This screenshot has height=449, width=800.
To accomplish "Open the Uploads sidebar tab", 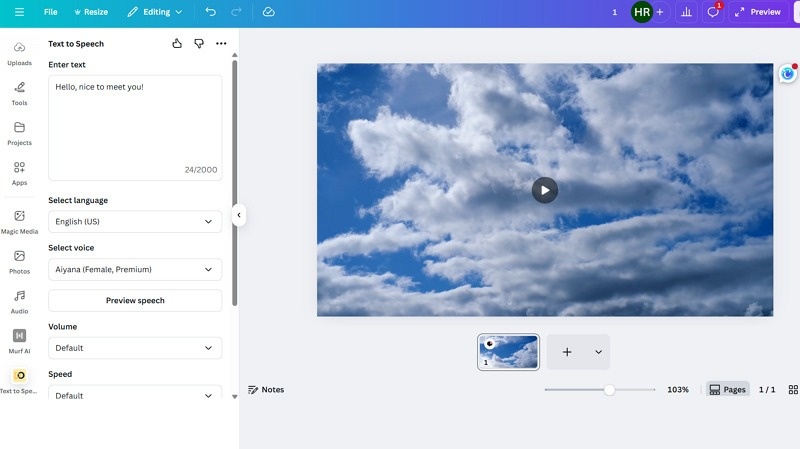I will tap(19, 54).
